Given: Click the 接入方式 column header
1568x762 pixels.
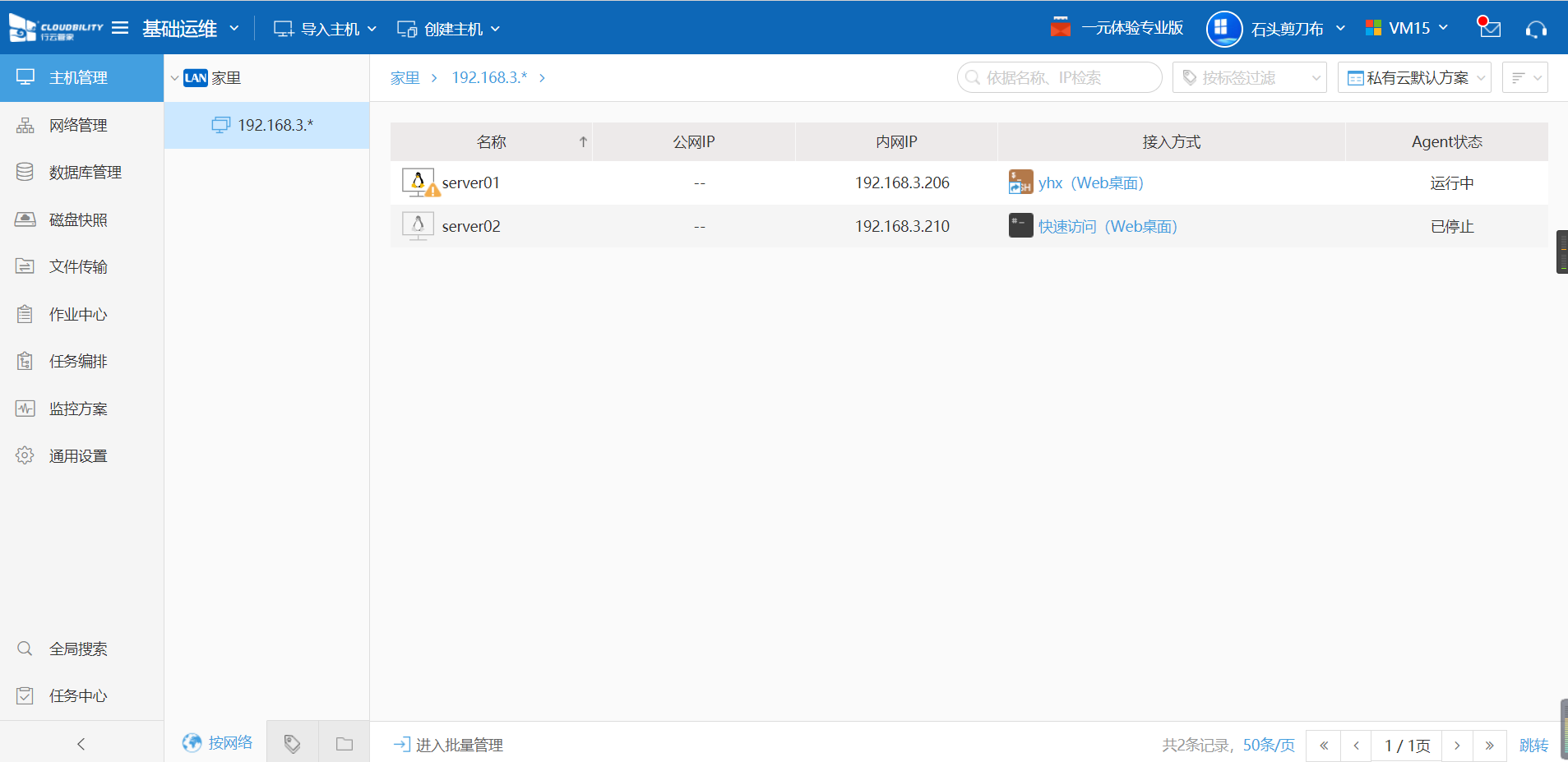Looking at the screenshot, I should click(1171, 141).
